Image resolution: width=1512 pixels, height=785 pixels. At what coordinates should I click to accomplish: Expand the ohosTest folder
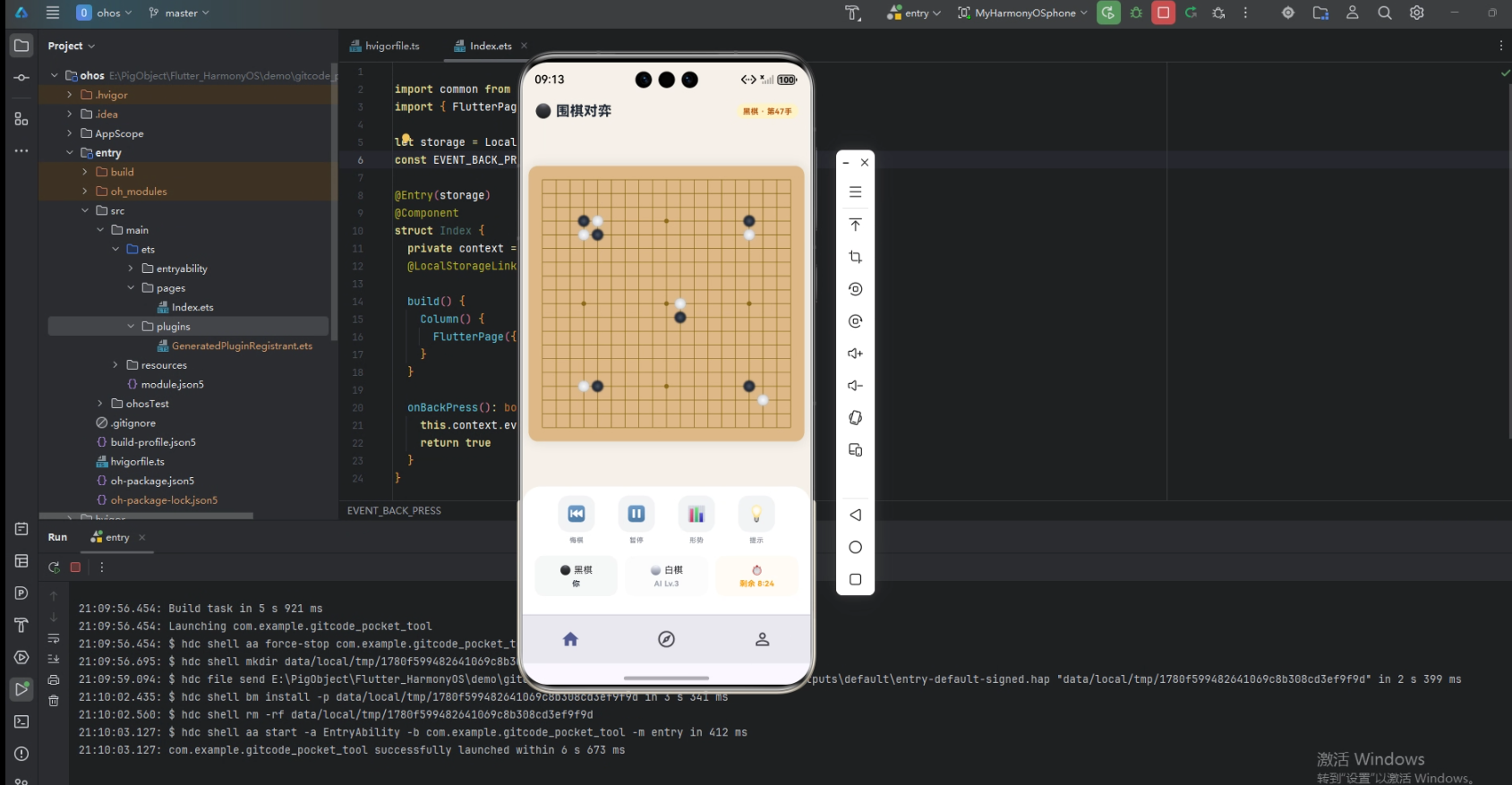(x=100, y=404)
